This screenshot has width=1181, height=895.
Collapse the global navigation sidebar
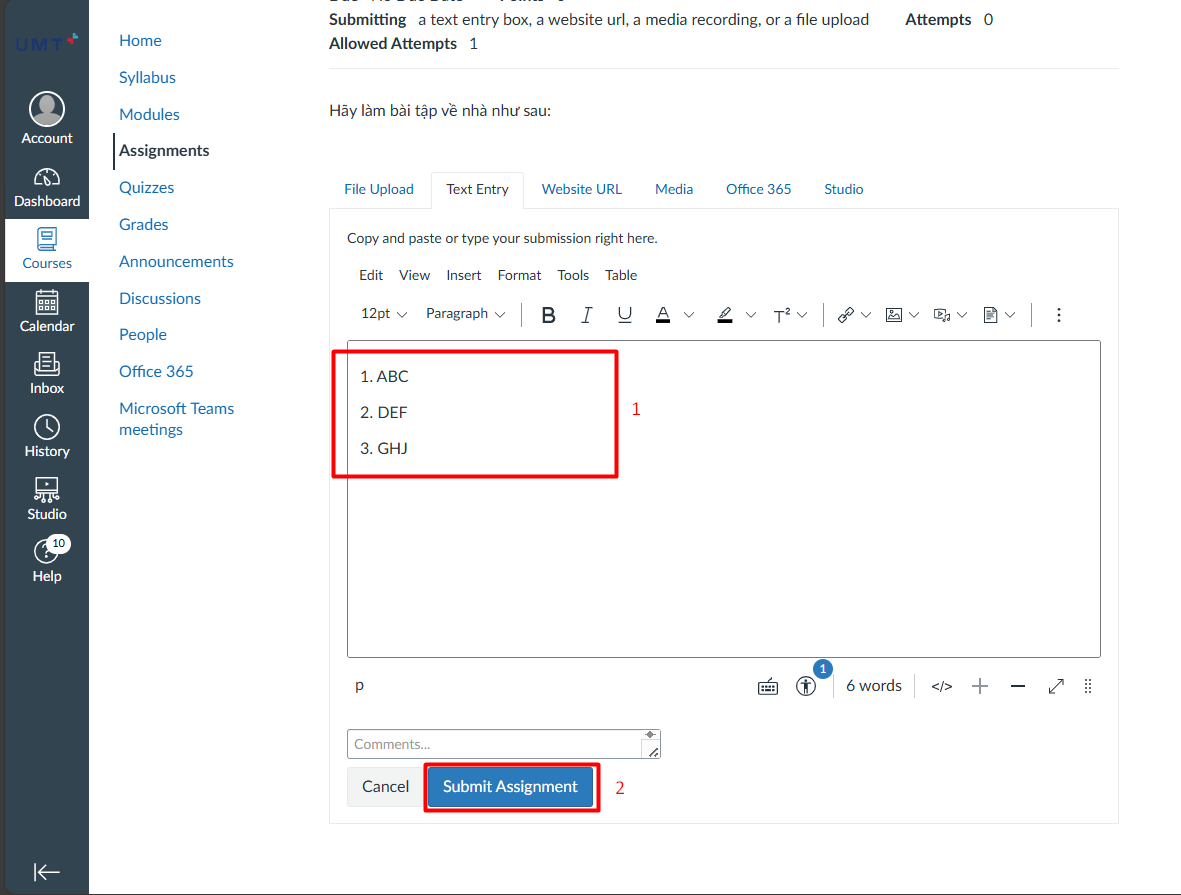(x=46, y=872)
